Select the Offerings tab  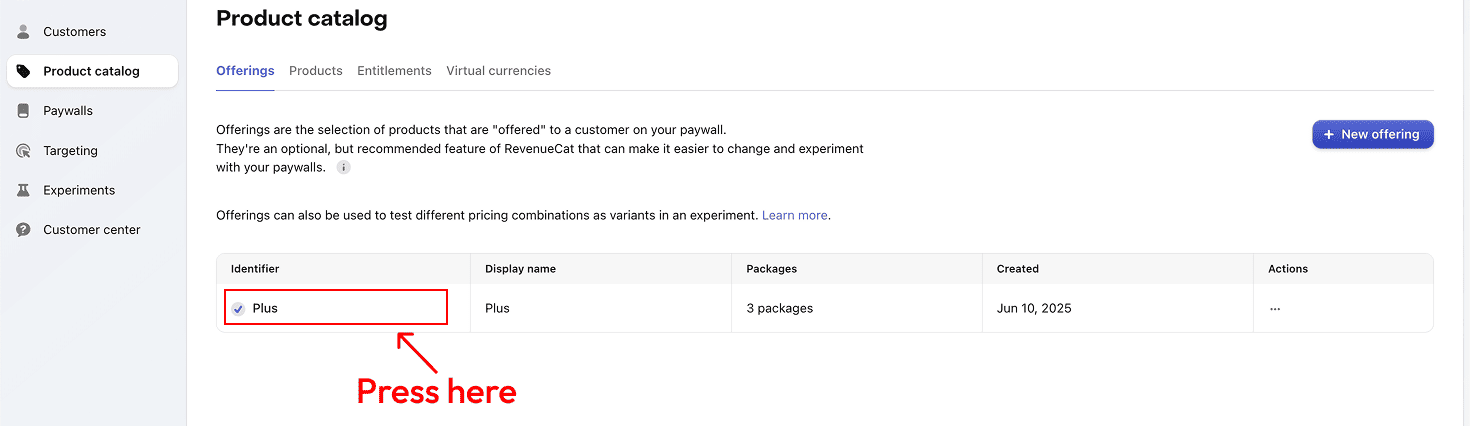pyautogui.click(x=245, y=71)
